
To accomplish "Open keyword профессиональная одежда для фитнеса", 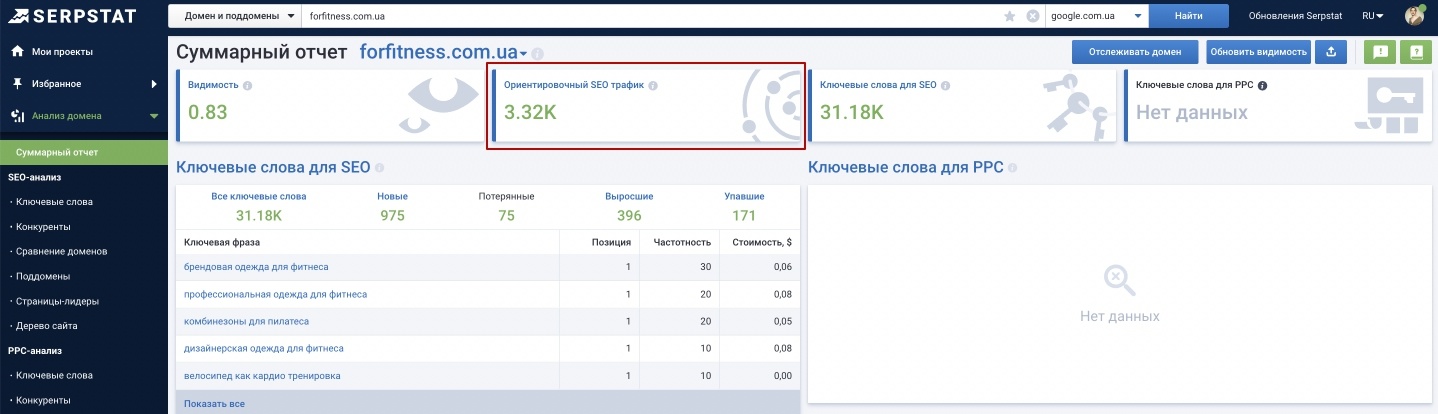I will [x=275, y=294].
